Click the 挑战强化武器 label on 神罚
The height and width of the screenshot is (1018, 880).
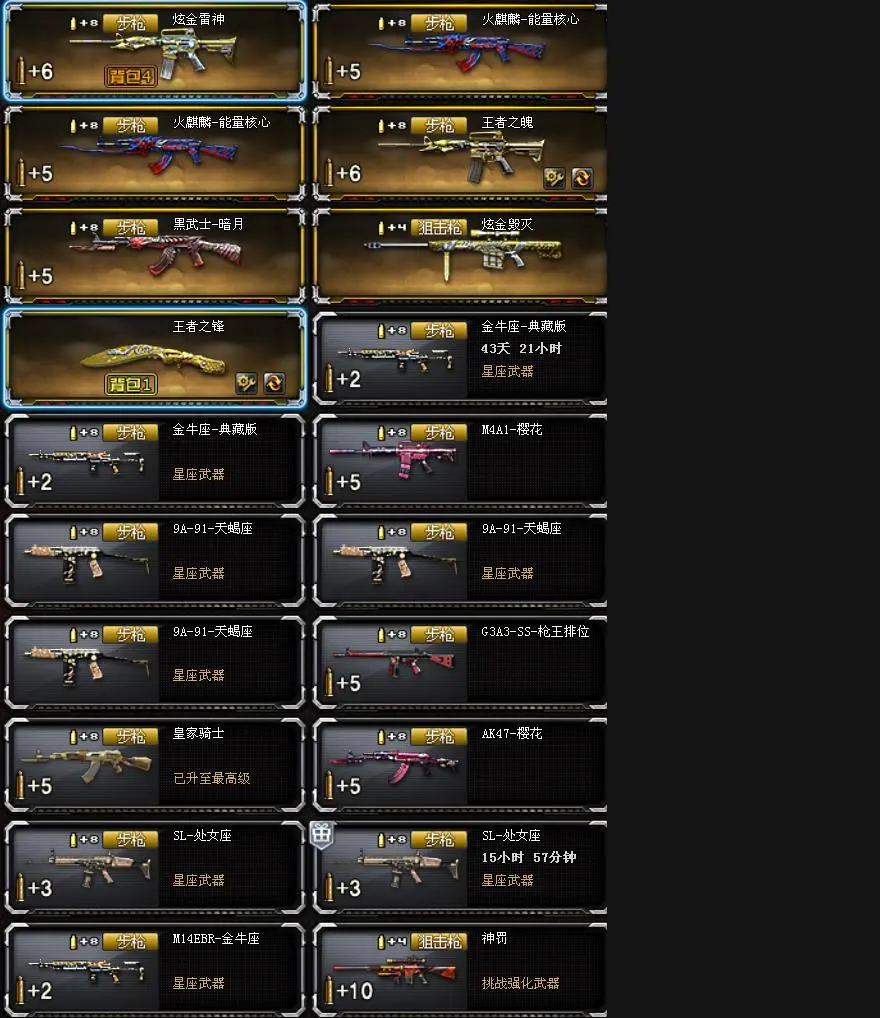520,983
